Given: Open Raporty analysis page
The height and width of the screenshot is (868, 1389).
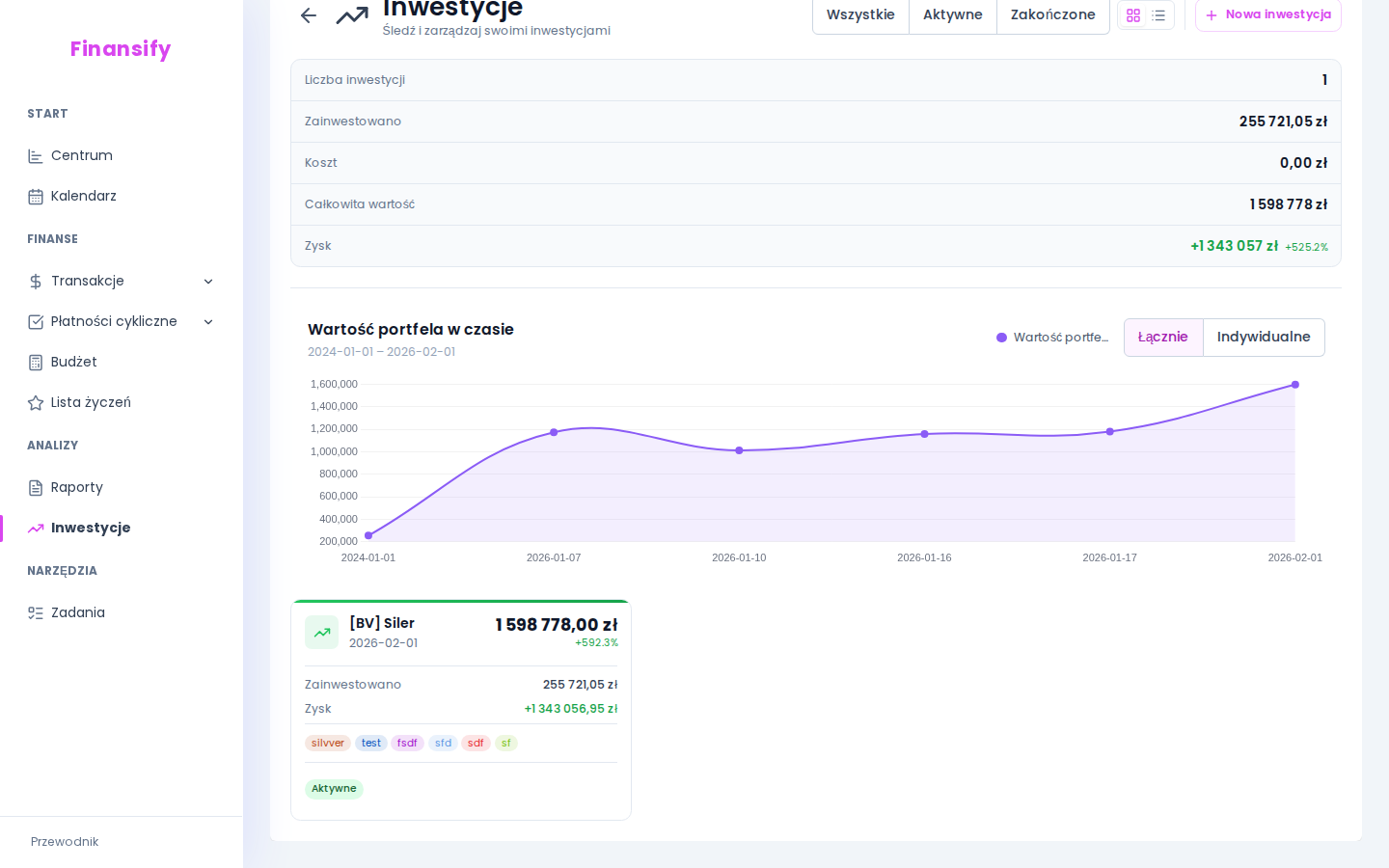Looking at the screenshot, I should click(x=76, y=487).
